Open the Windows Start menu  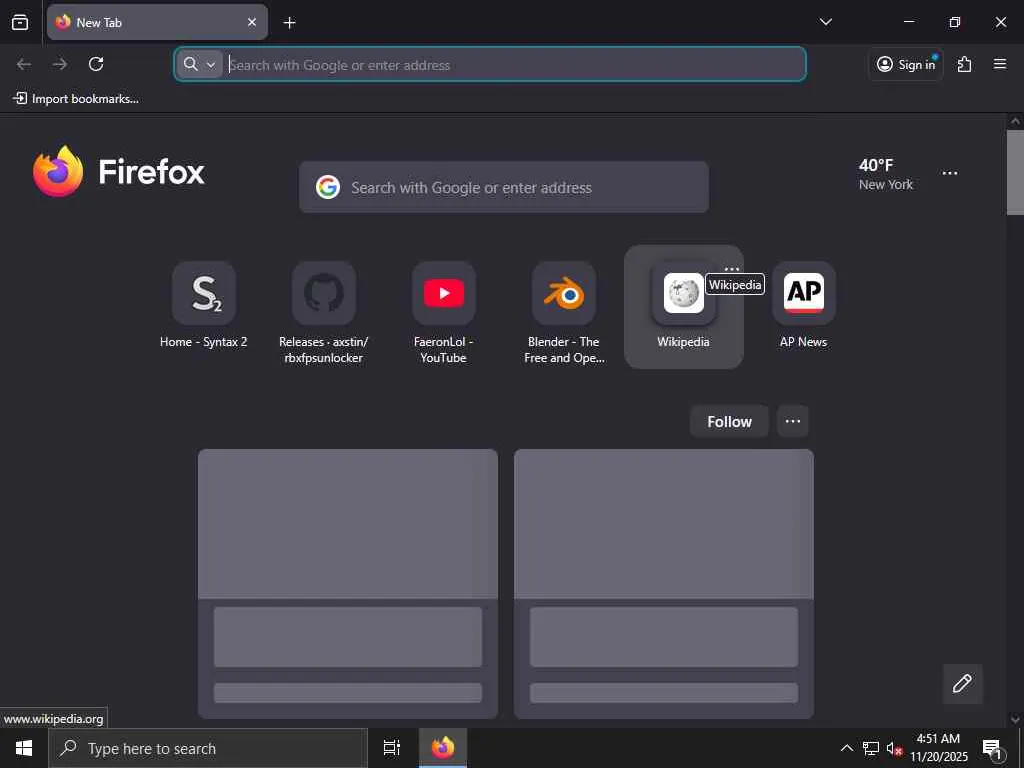(x=24, y=748)
